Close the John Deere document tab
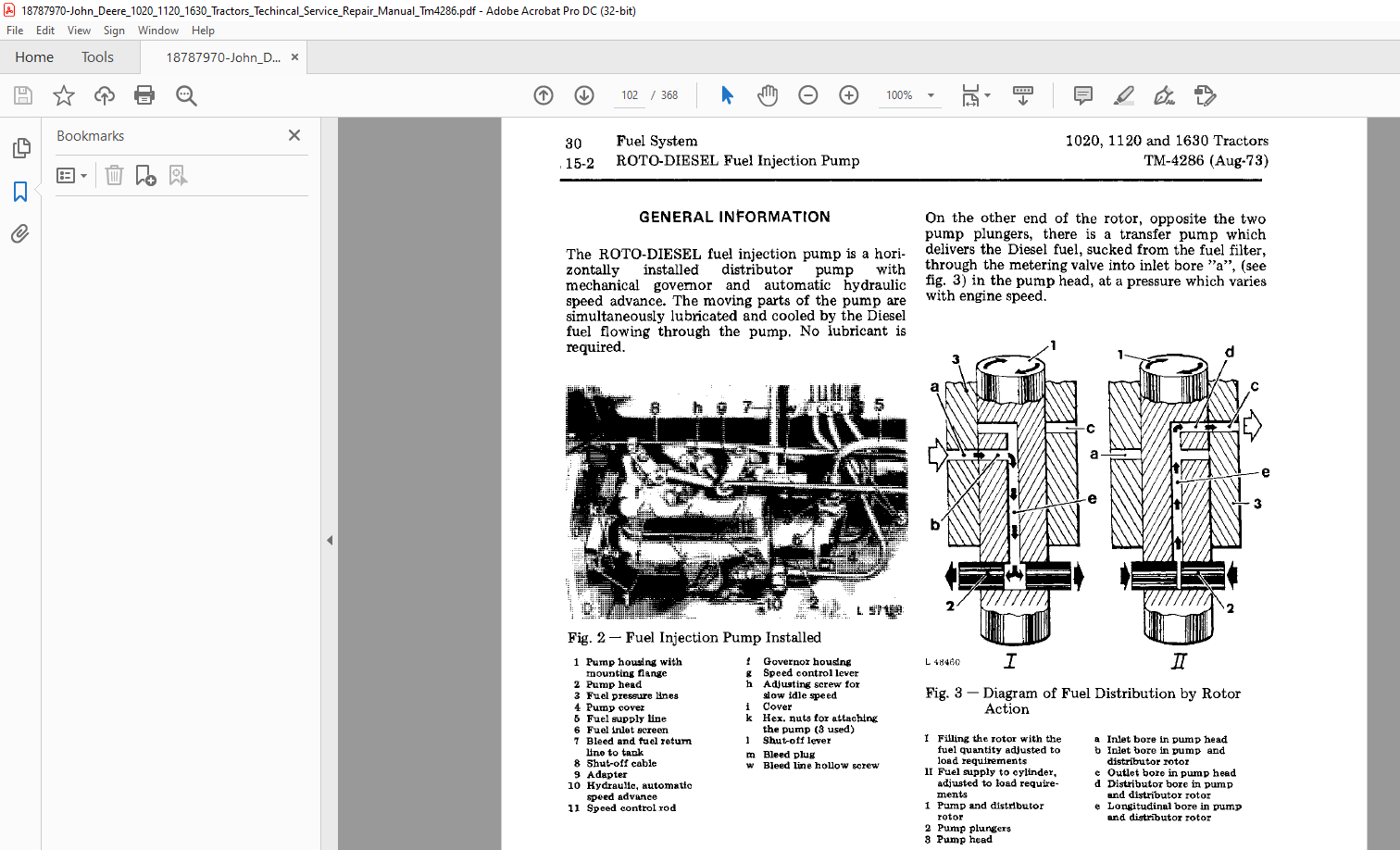The width and height of the screenshot is (1400, 850). (294, 57)
